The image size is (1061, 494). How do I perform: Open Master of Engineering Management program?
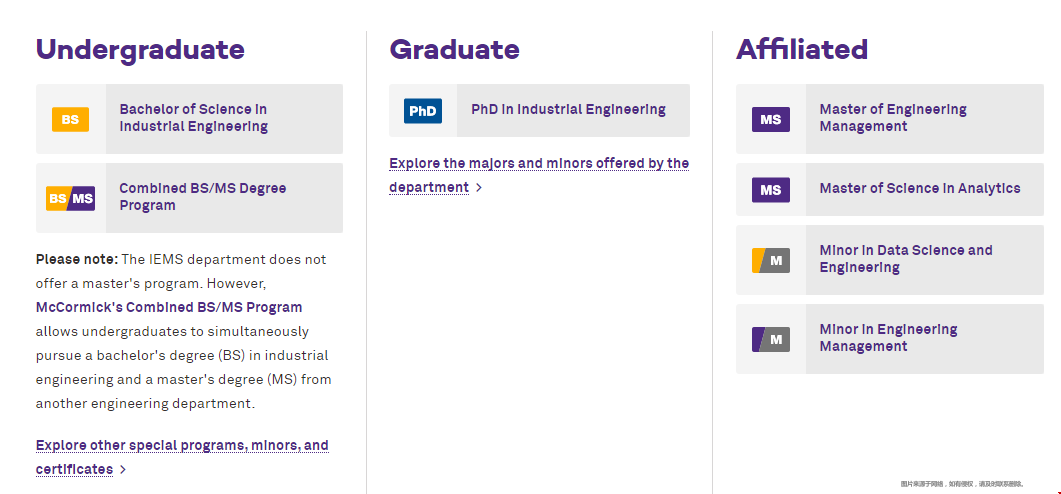(x=890, y=119)
